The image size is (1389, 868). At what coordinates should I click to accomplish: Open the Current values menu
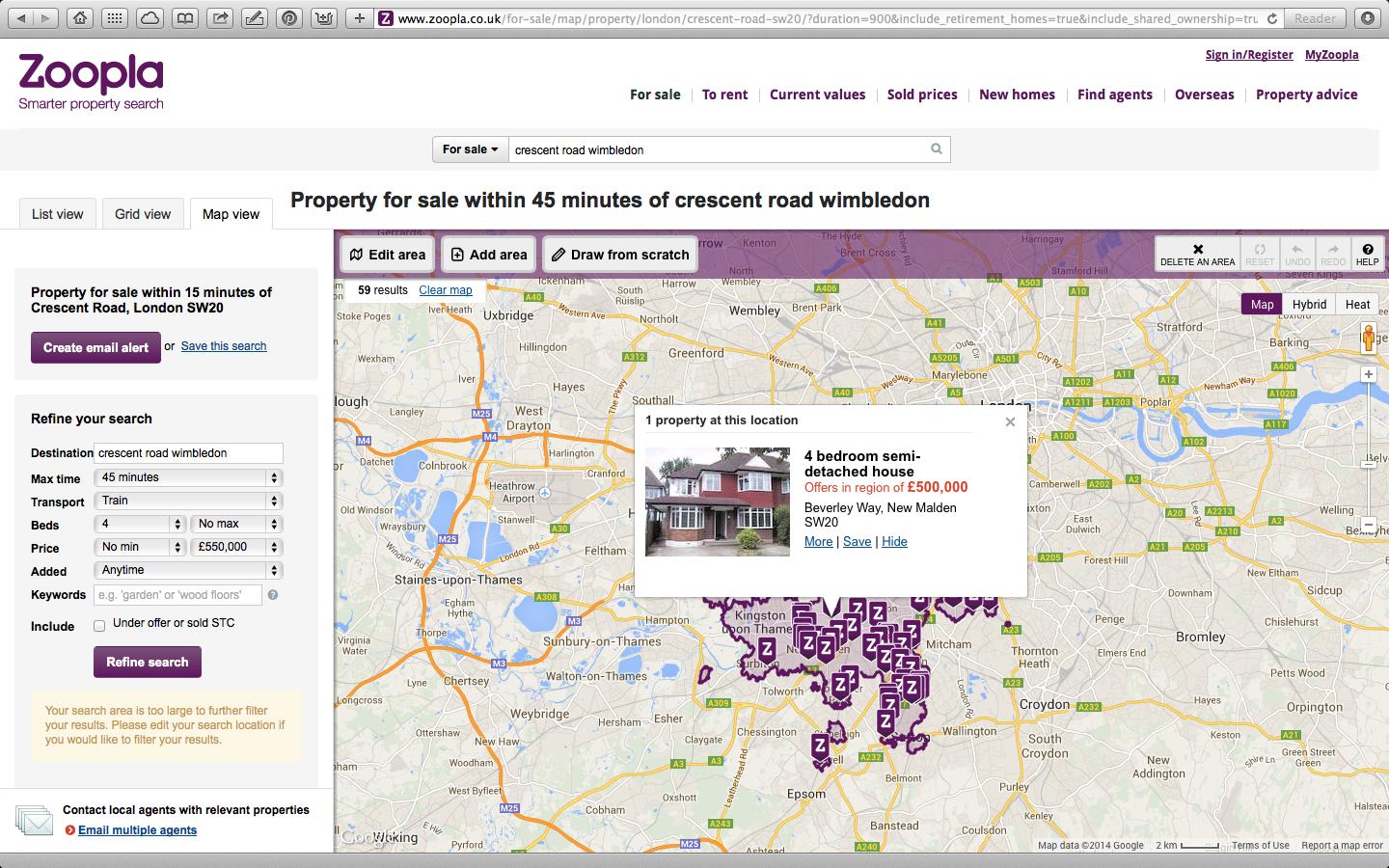click(x=818, y=95)
